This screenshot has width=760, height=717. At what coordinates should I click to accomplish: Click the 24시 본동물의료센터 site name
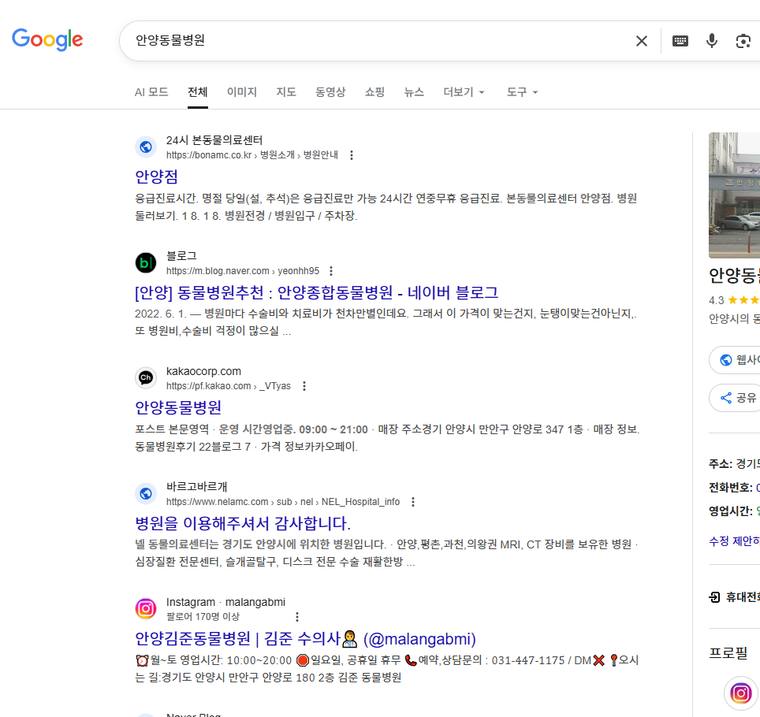point(214,140)
